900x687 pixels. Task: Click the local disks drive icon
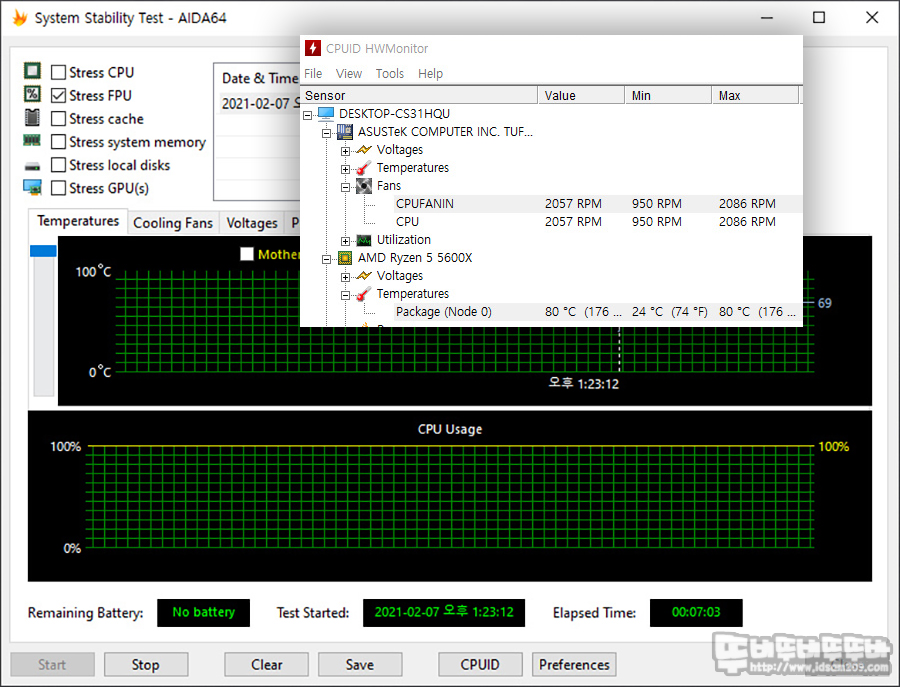click(32, 166)
